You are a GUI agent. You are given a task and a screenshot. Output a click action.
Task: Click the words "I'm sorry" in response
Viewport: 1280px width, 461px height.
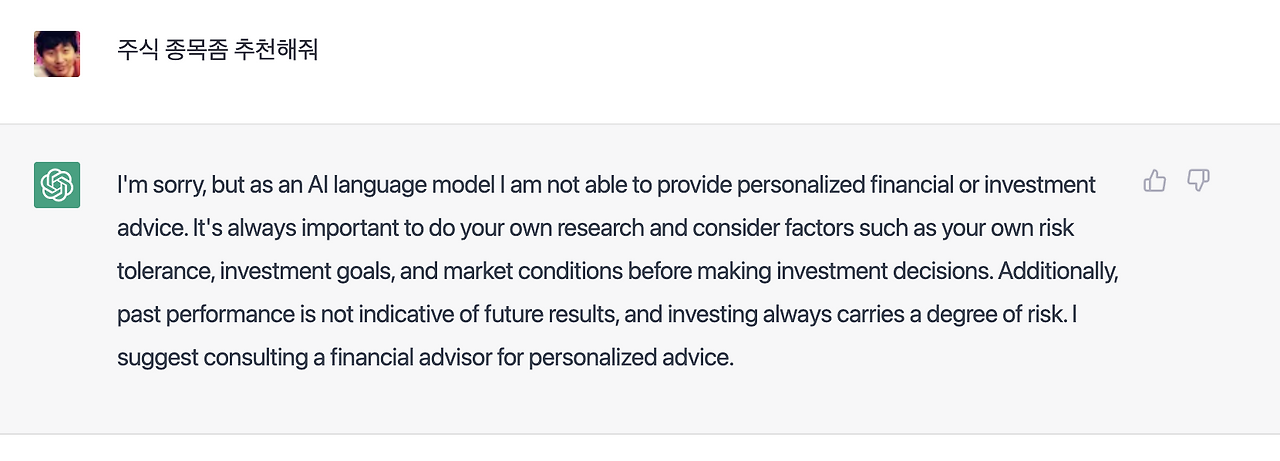pos(152,185)
